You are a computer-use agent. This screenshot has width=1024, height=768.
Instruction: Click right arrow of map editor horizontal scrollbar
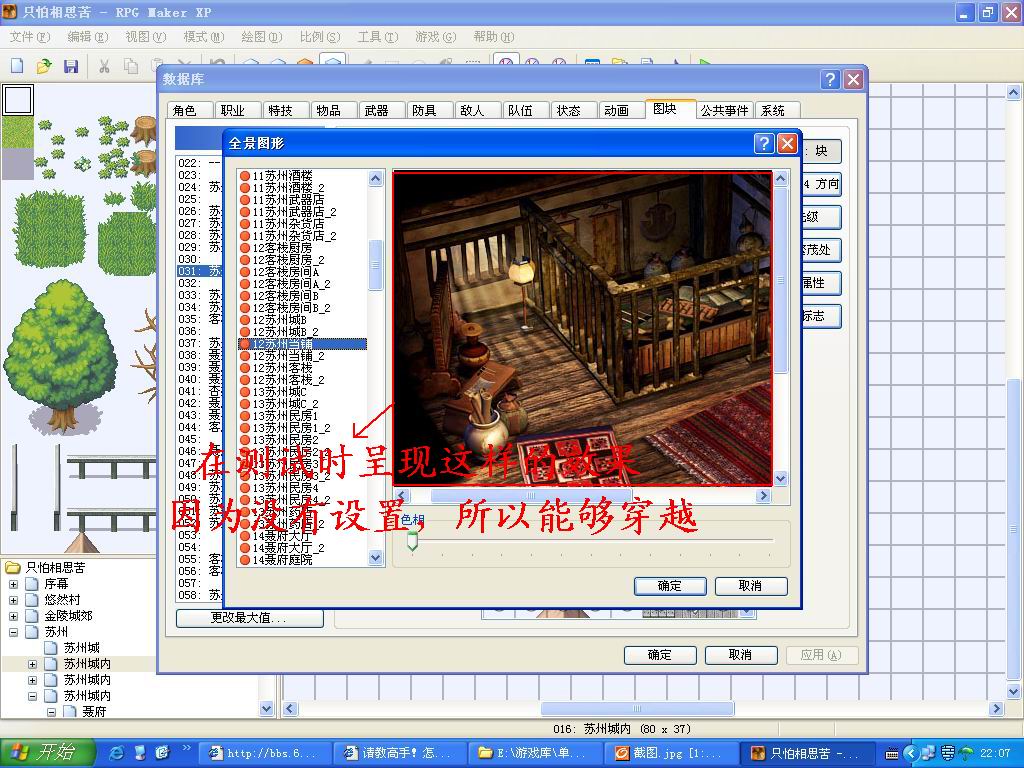[996, 709]
